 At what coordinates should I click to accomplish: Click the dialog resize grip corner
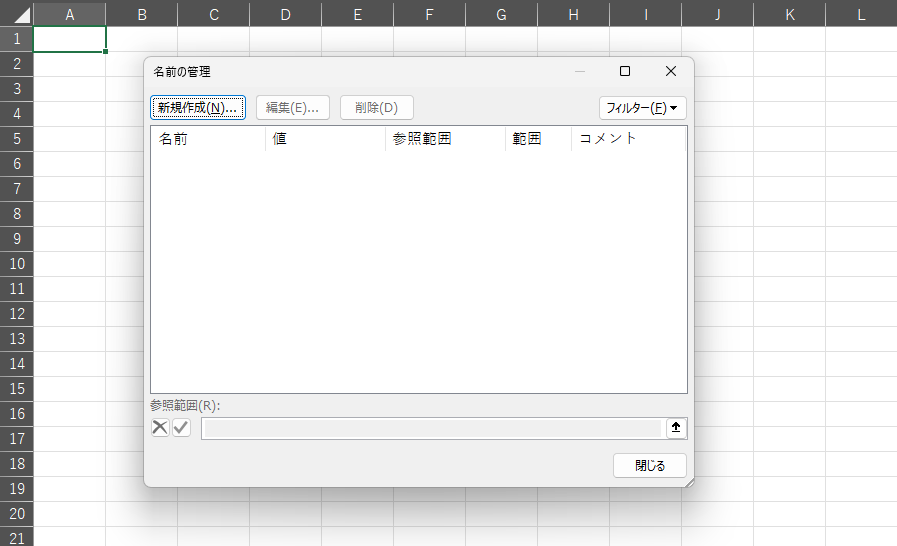(x=688, y=482)
